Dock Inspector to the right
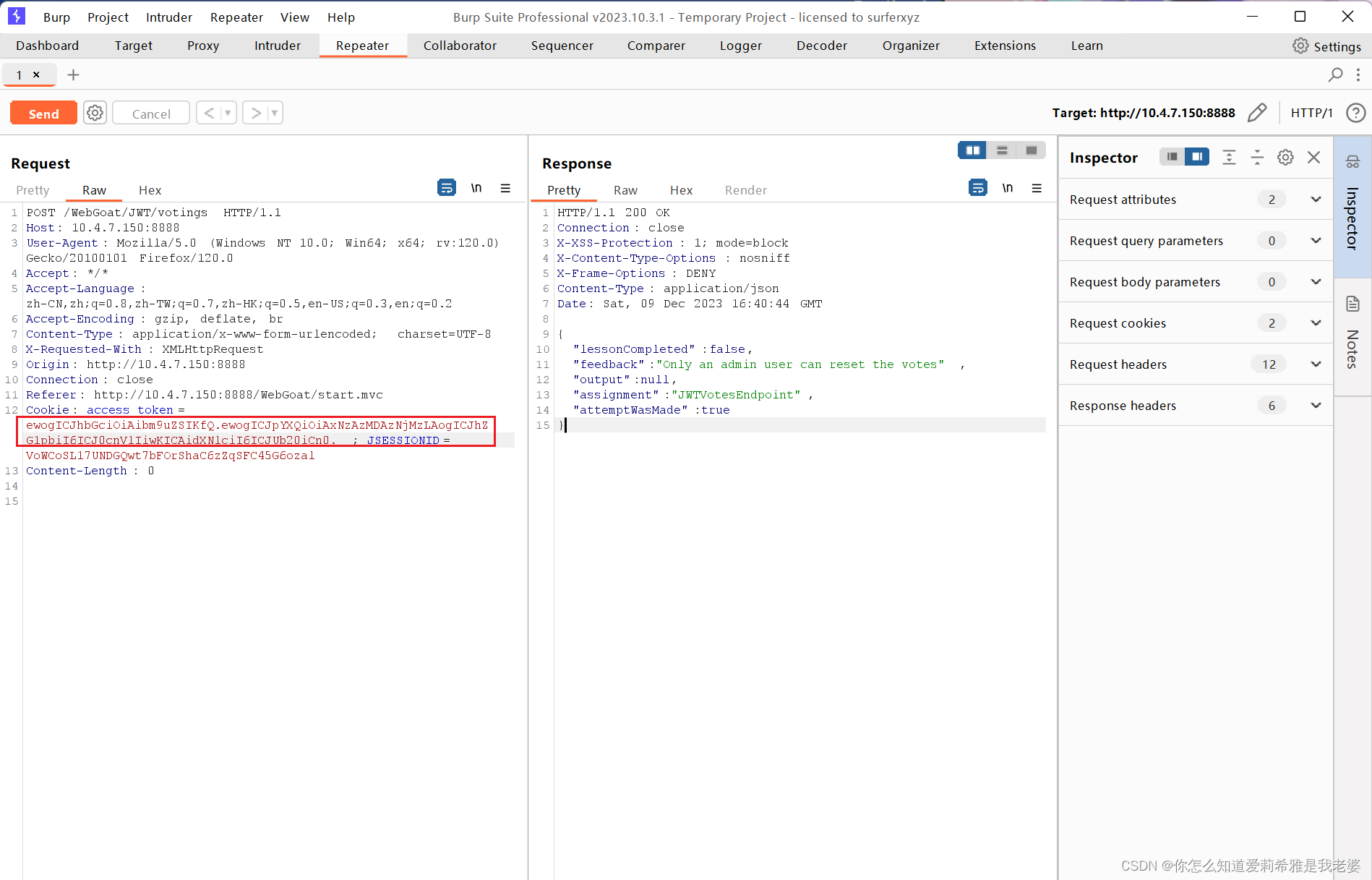Screen dimensions: 1372x880 point(1197,157)
